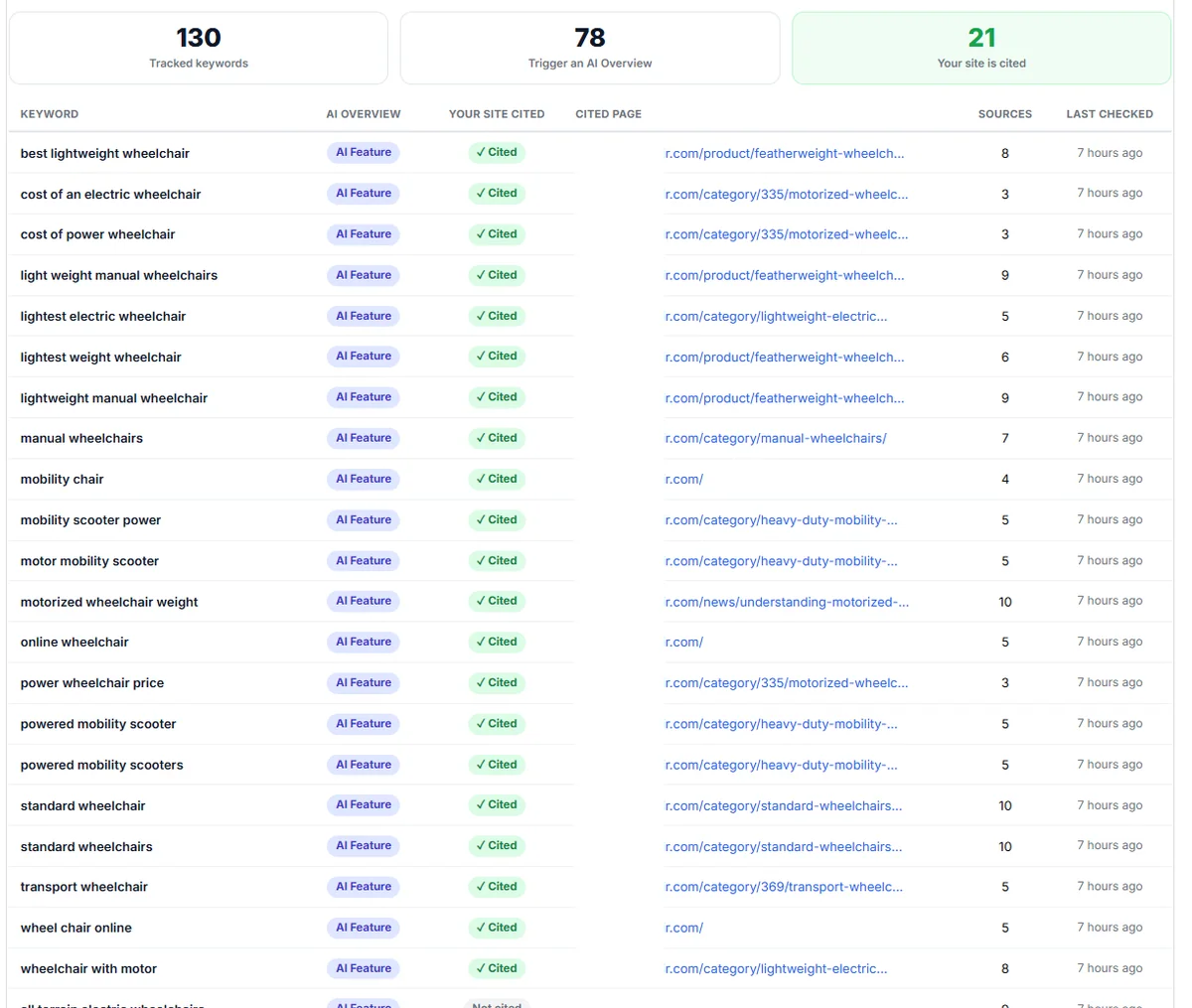
Task: Open r.com/ link in online wheelchair row
Action: tap(683, 642)
